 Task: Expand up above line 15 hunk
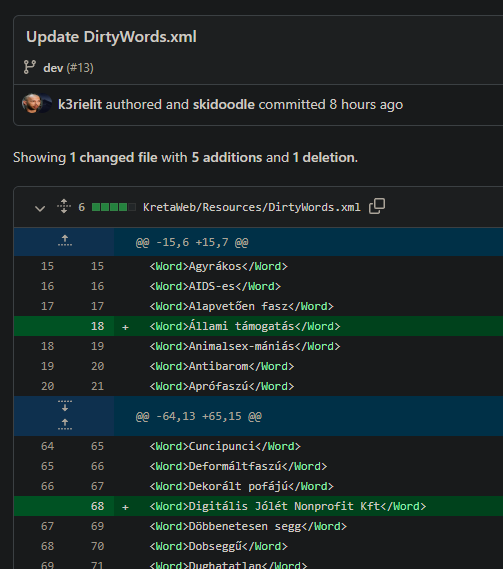[x=65, y=241]
